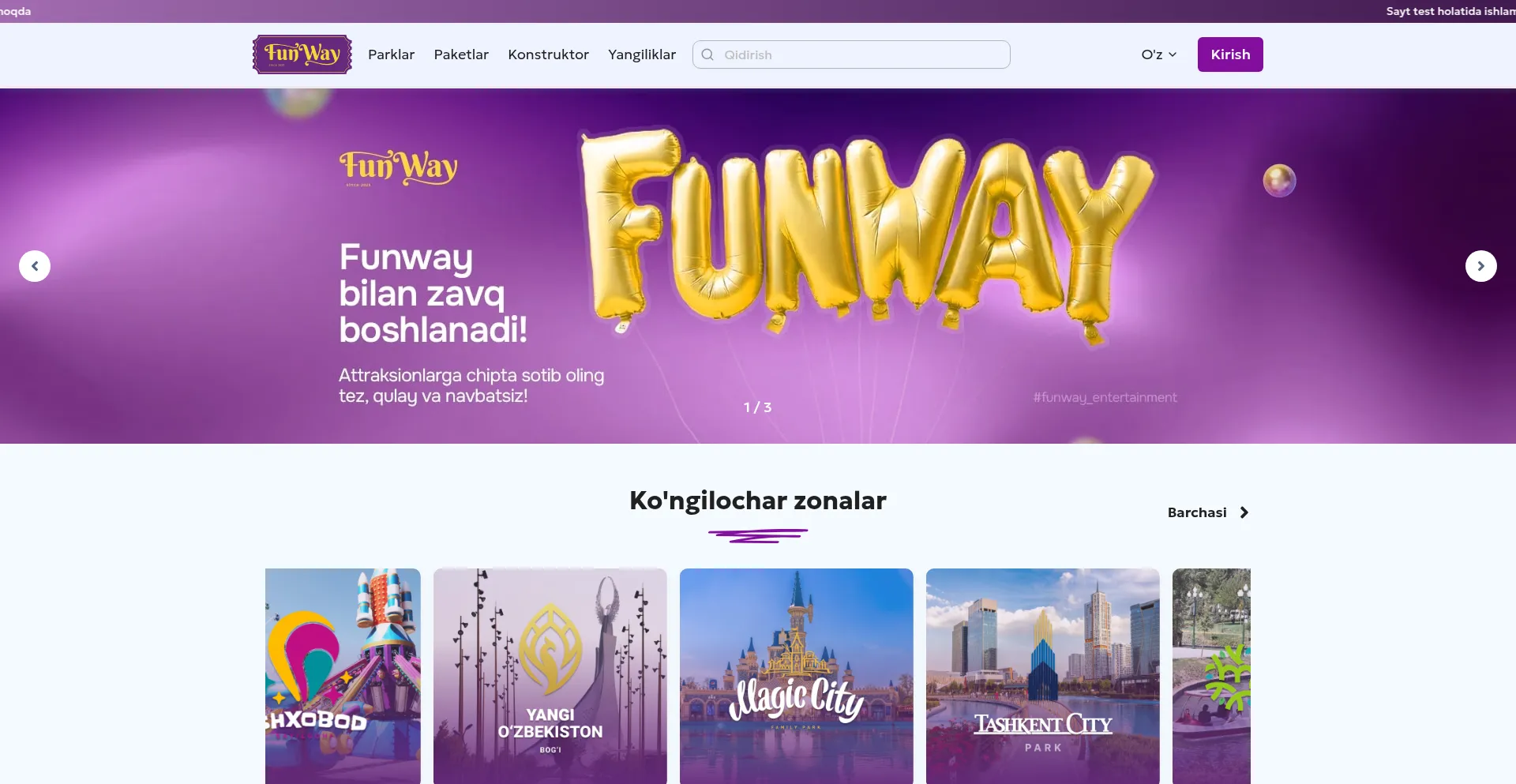Open the O'z language dropdown
The width and height of the screenshot is (1516, 784).
[1159, 54]
